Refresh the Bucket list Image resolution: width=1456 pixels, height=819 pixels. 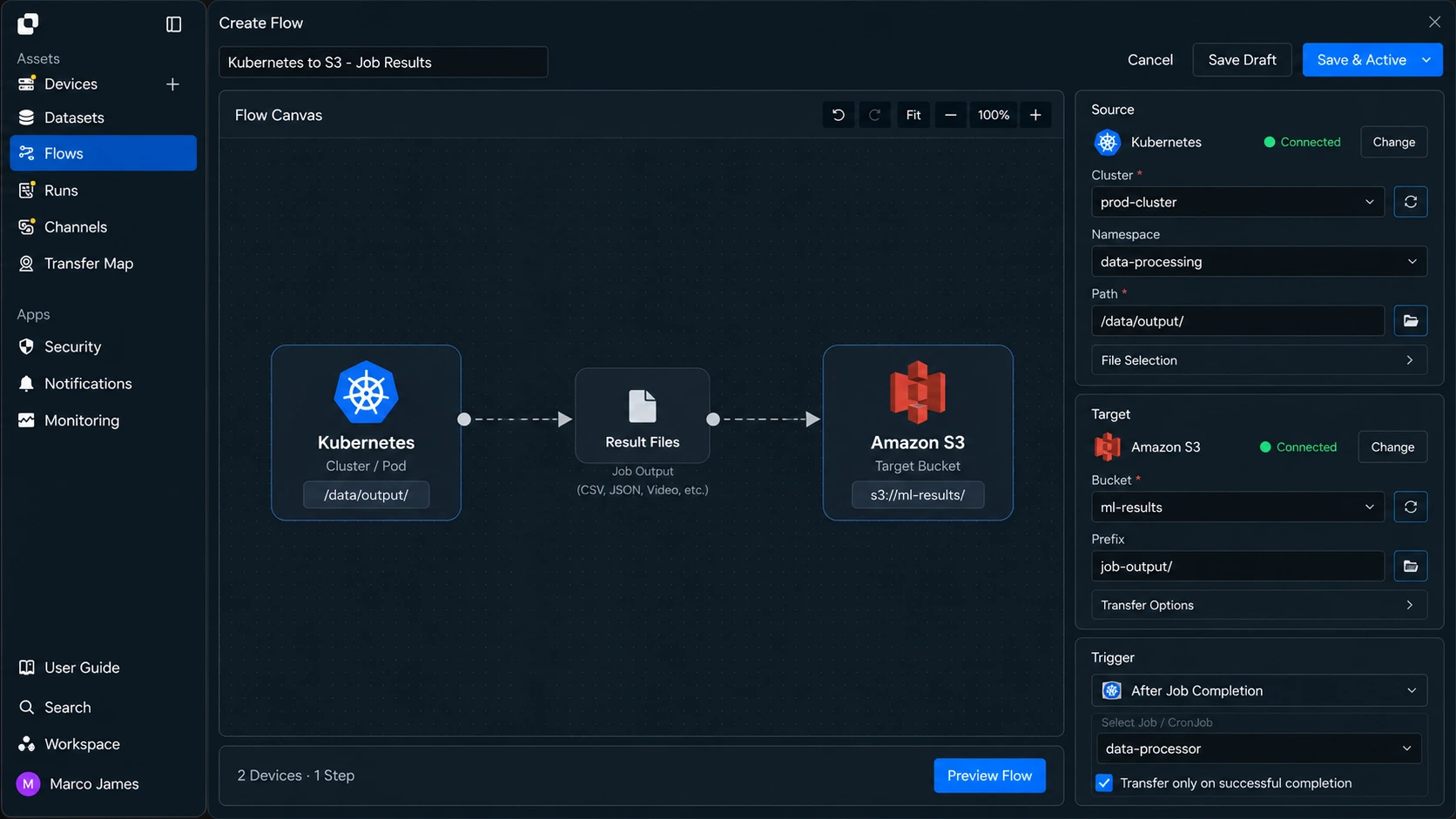coord(1410,507)
